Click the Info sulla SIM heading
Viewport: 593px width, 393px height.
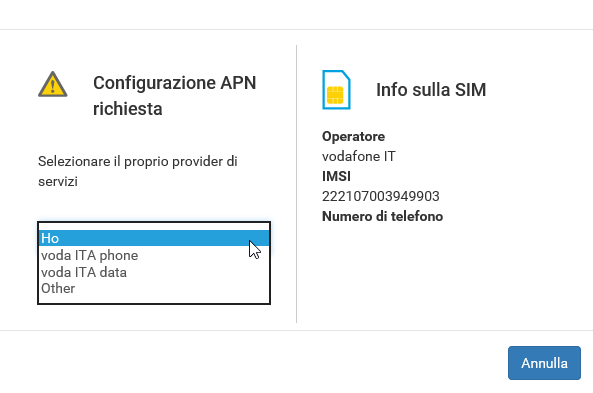(431, 90)
